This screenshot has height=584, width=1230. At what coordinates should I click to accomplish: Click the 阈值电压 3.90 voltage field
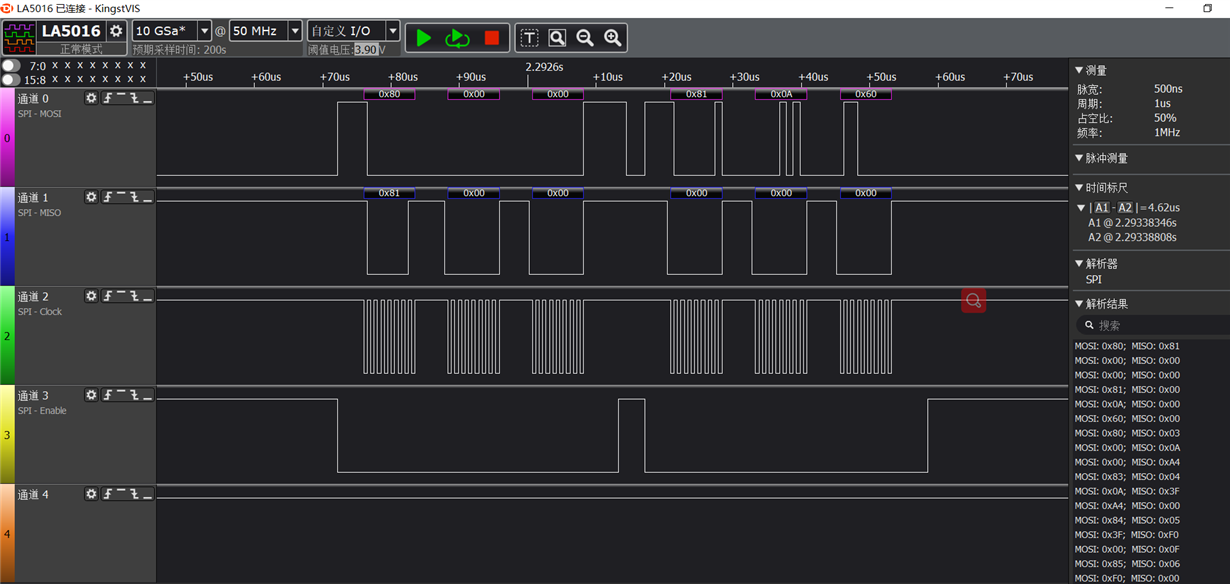click(x=366, y=49)
